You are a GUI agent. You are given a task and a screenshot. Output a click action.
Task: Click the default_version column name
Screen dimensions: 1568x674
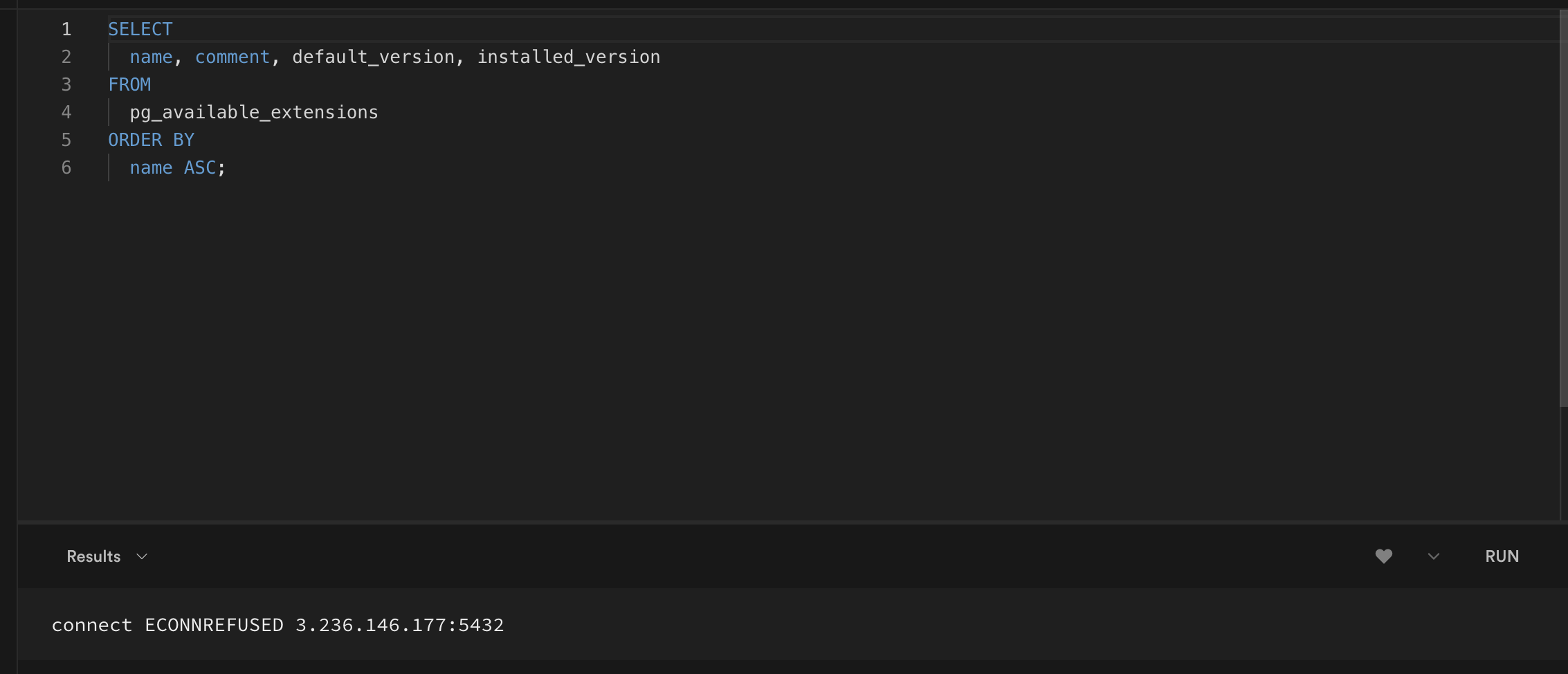(x=376, y=56)
